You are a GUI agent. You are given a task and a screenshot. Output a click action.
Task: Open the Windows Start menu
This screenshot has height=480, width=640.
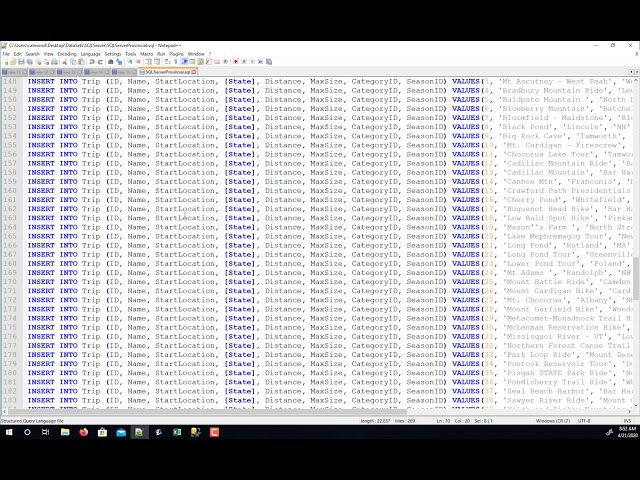coord(9,432)
